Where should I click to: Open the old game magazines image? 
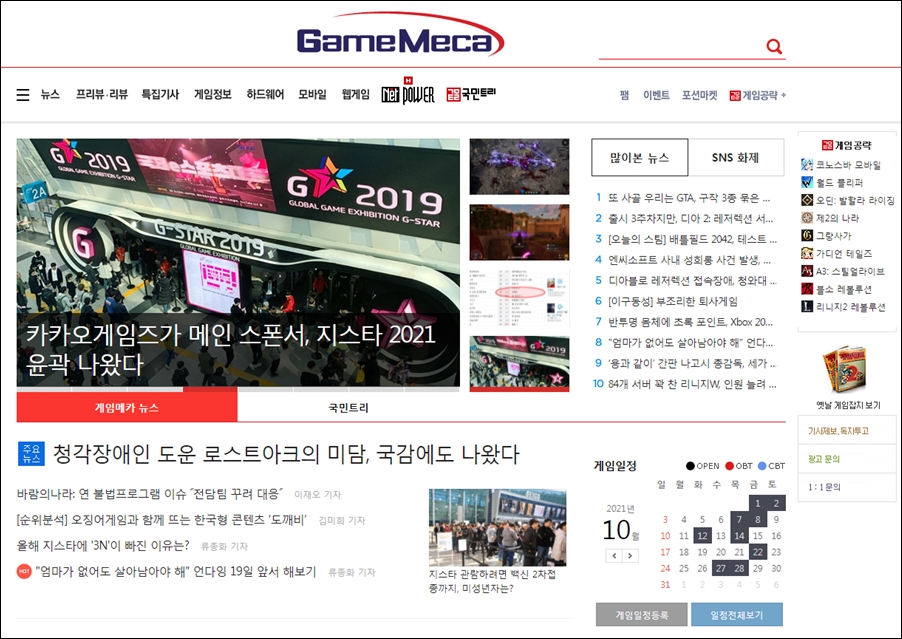(844, 369)
